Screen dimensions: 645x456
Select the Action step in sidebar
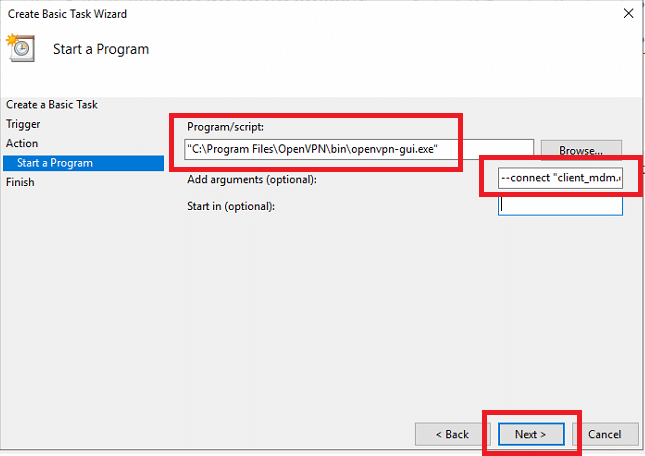click(x=22, y=144)
